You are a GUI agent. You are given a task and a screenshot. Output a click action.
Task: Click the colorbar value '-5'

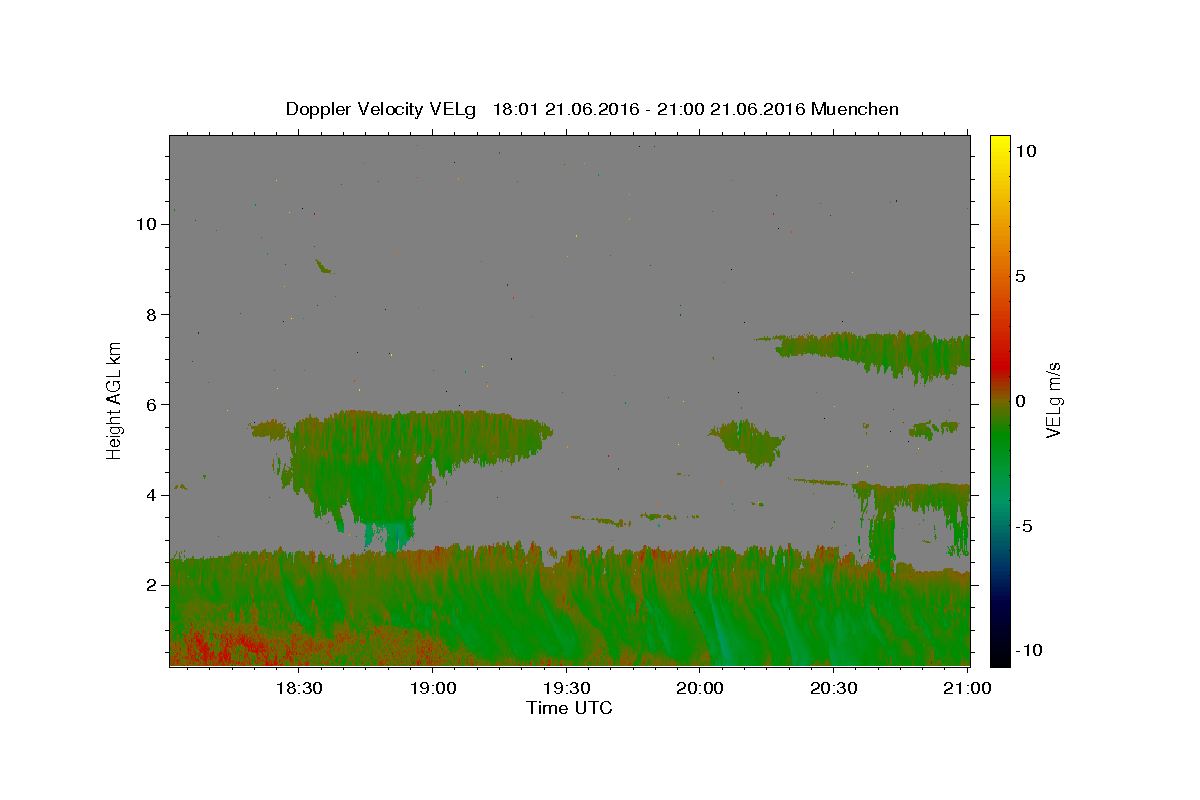(x=1023, y=526)
